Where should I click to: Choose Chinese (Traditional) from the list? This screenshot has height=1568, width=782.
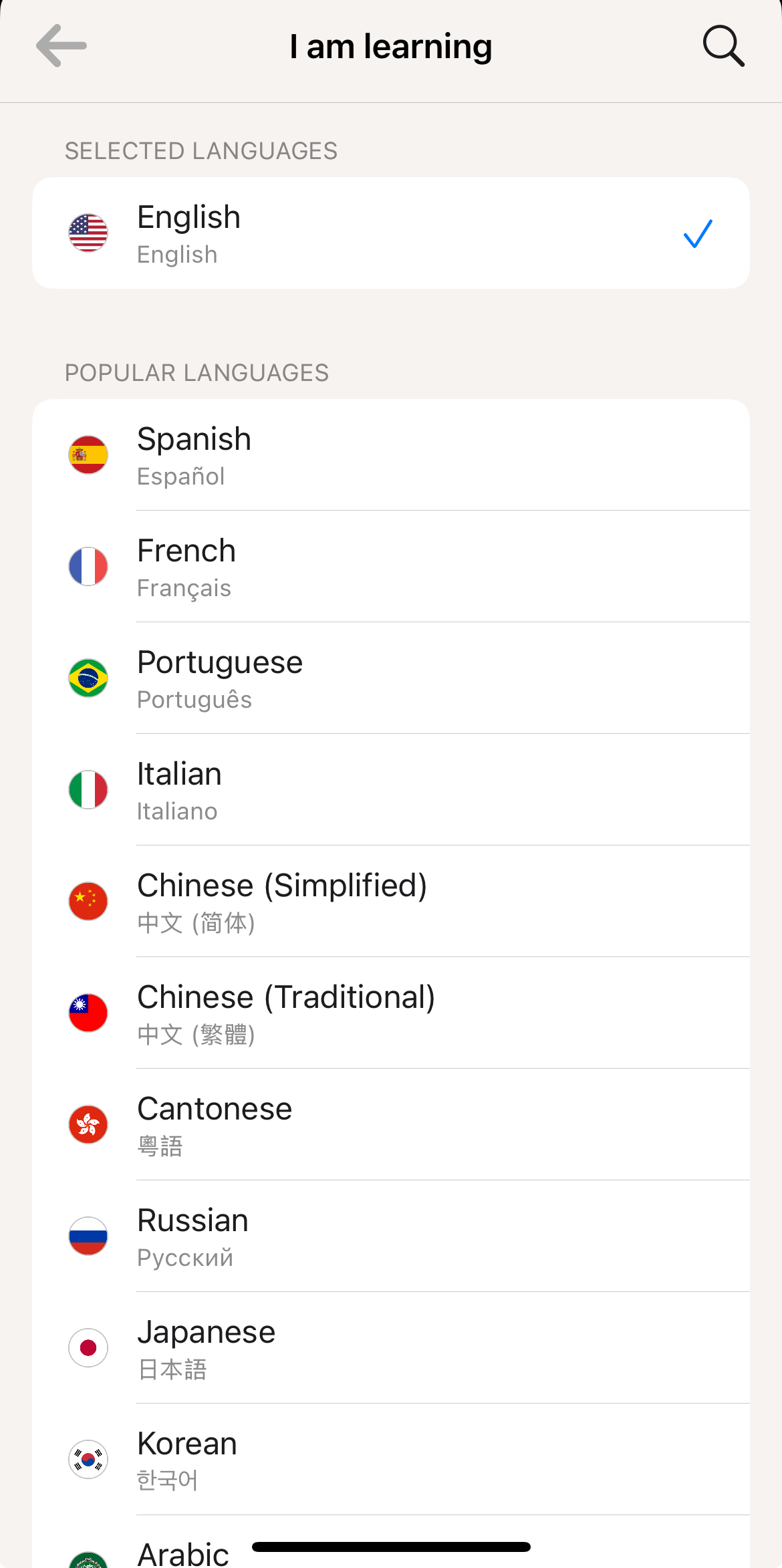tap(391, 1013)
